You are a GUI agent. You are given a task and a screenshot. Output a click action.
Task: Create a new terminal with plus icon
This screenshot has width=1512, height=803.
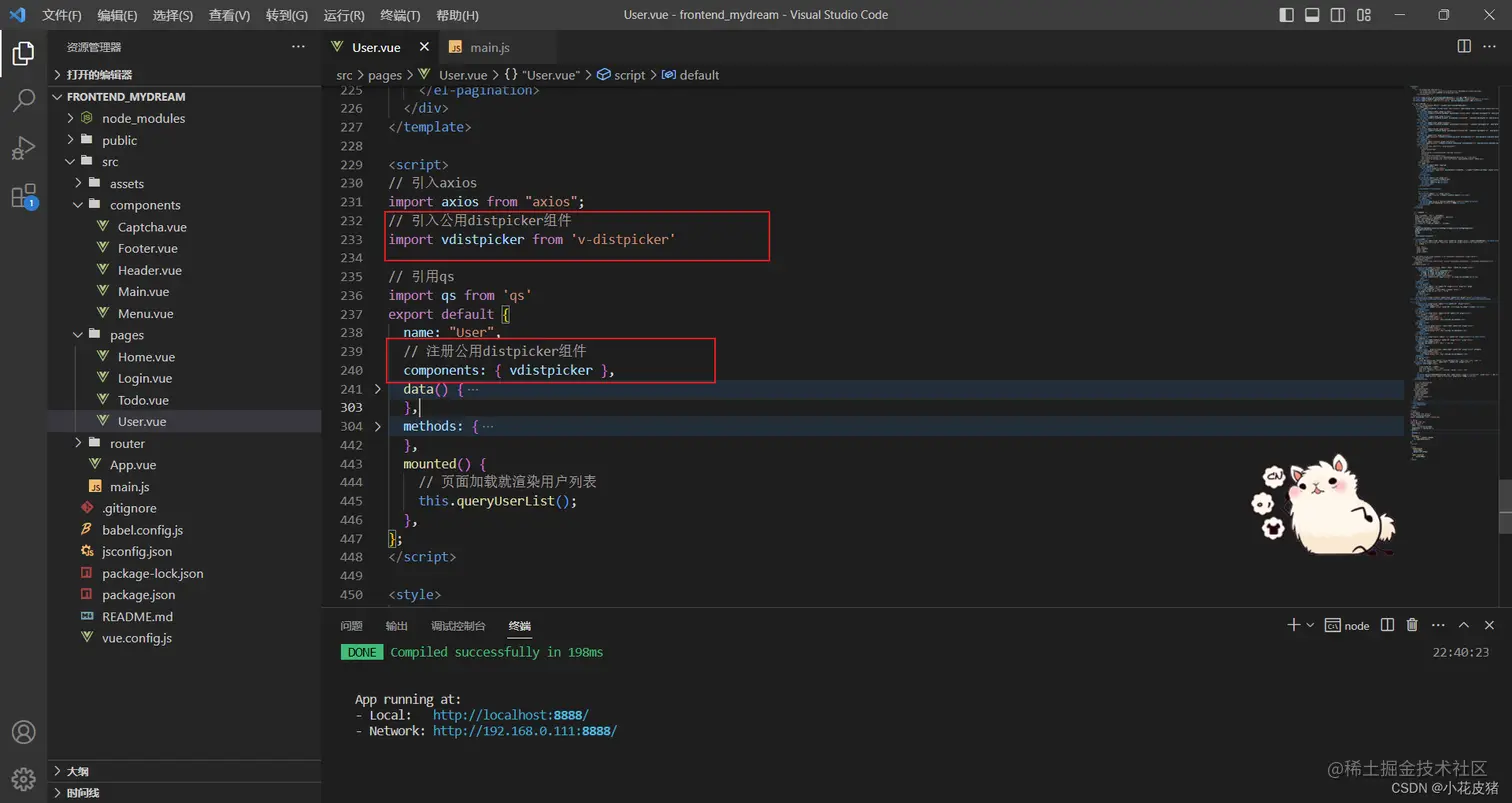[x=1293, y=625]
